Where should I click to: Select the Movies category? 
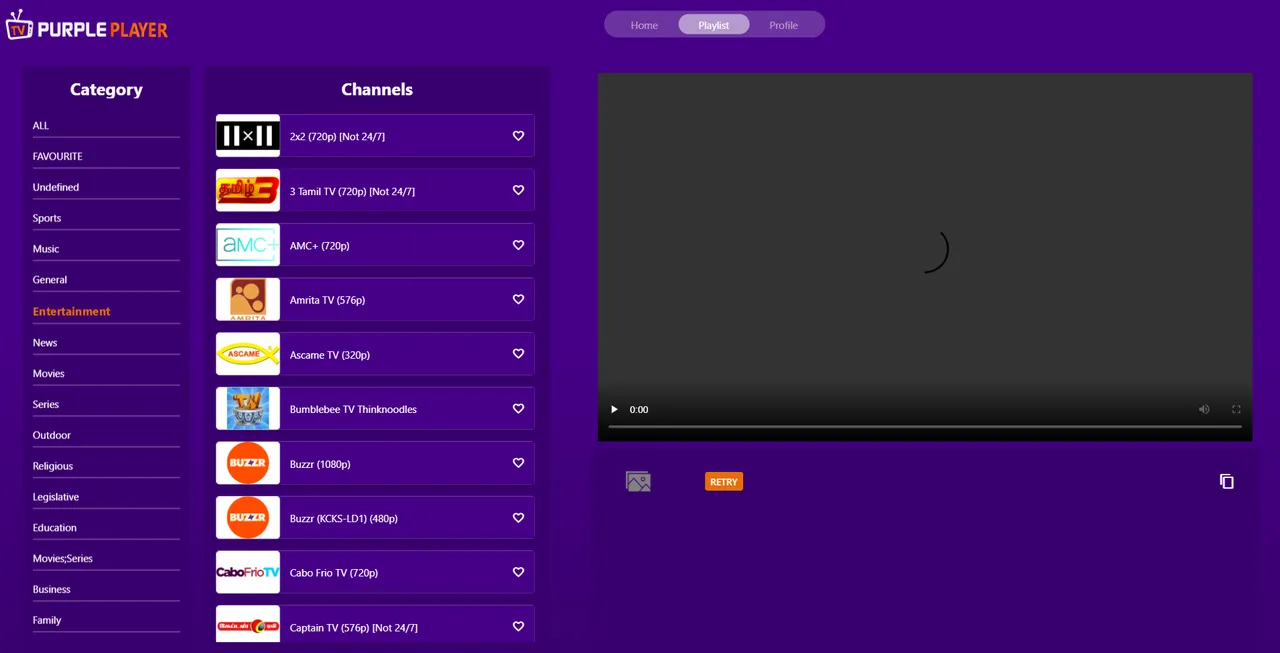48,373
